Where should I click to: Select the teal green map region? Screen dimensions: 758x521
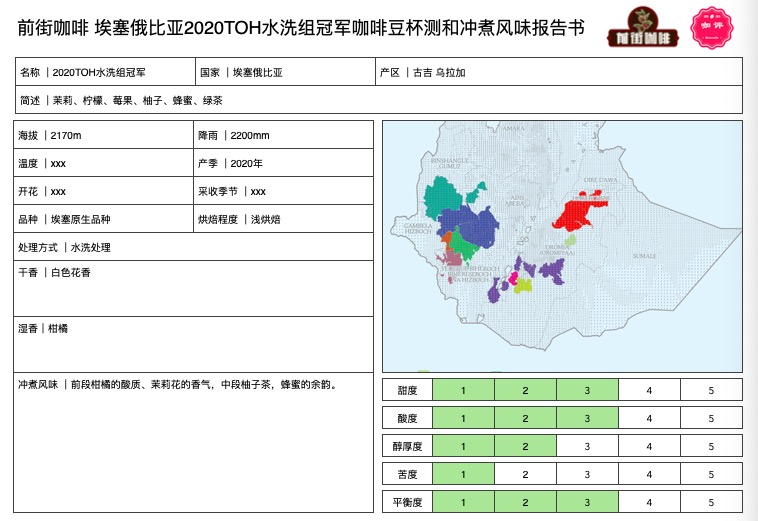tap(442, 196)
